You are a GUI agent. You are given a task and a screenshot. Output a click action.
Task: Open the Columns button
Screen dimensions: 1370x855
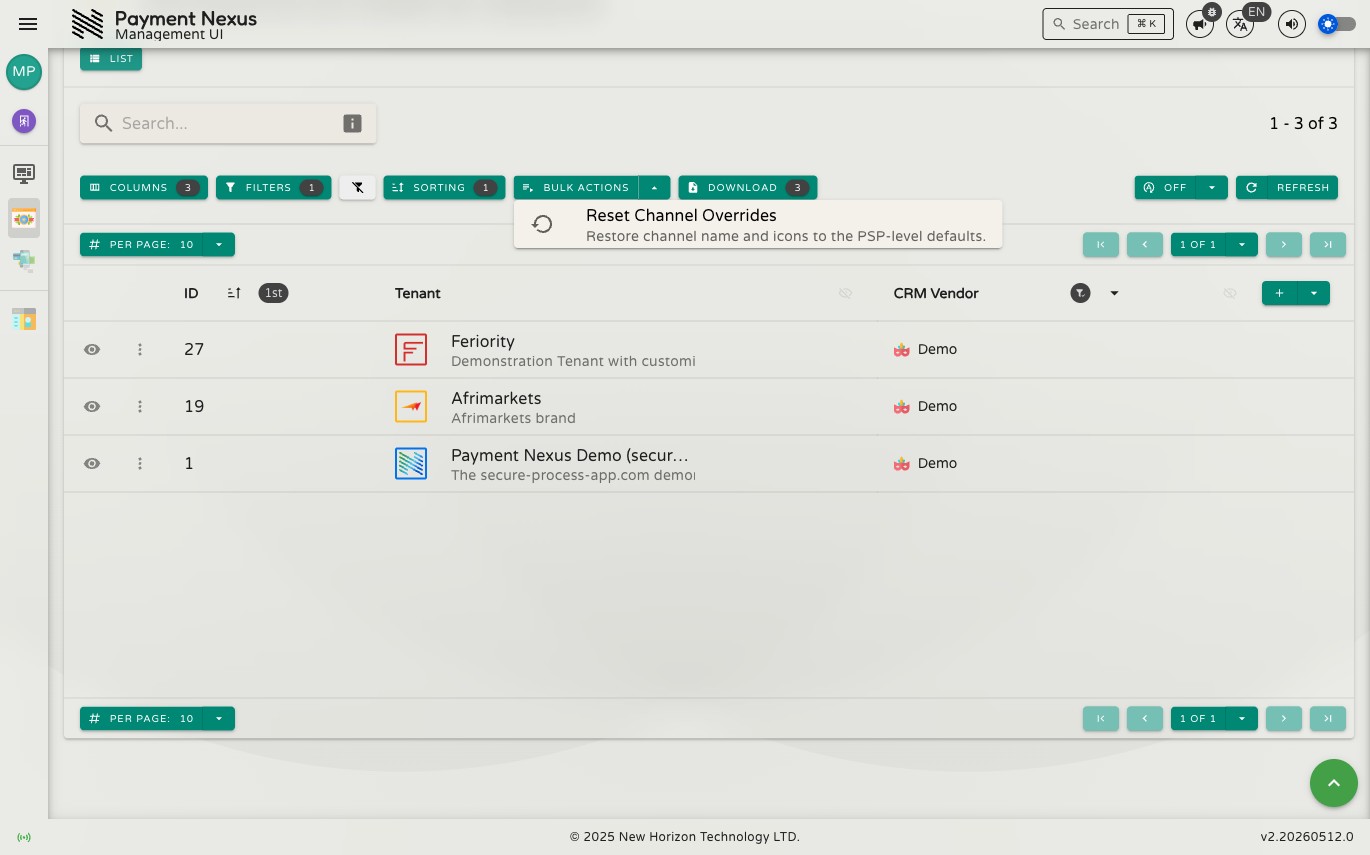pos(144,187)
